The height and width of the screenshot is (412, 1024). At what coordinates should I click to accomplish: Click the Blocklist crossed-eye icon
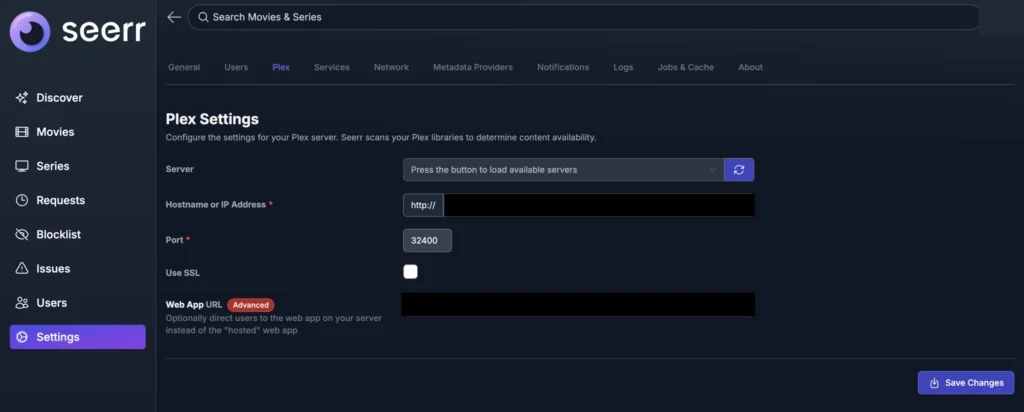tap(22, 234)
